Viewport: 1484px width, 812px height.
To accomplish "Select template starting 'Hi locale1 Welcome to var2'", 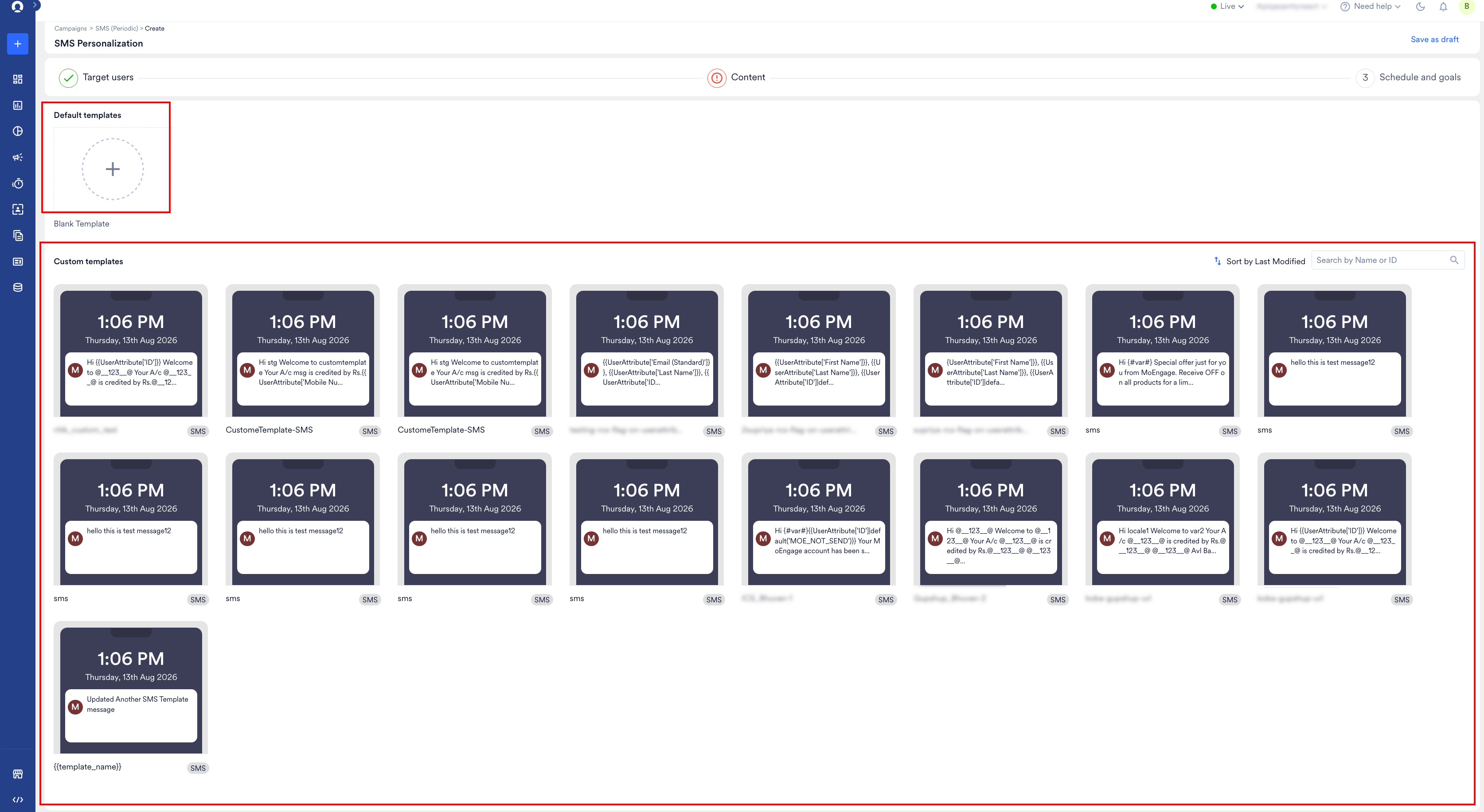I will click(x=1163, y=519).
